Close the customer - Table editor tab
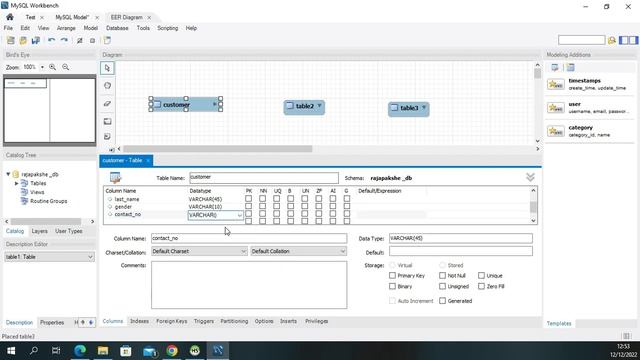 (148, 160)
